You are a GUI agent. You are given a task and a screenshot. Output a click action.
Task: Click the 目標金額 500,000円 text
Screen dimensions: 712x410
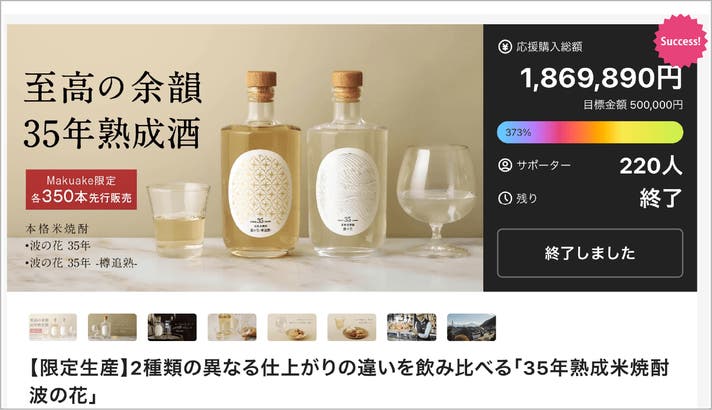click(633, 105)
